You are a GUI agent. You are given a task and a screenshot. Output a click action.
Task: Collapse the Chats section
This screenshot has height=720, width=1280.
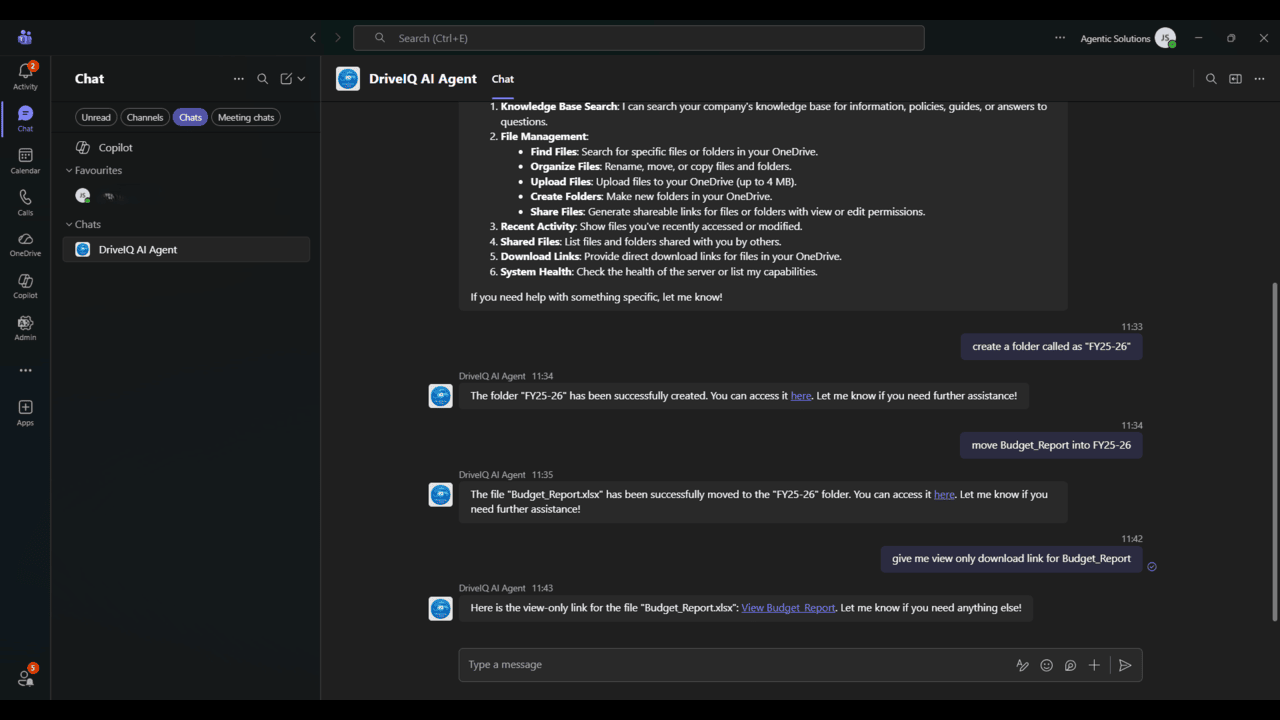(x=83, y=224)
